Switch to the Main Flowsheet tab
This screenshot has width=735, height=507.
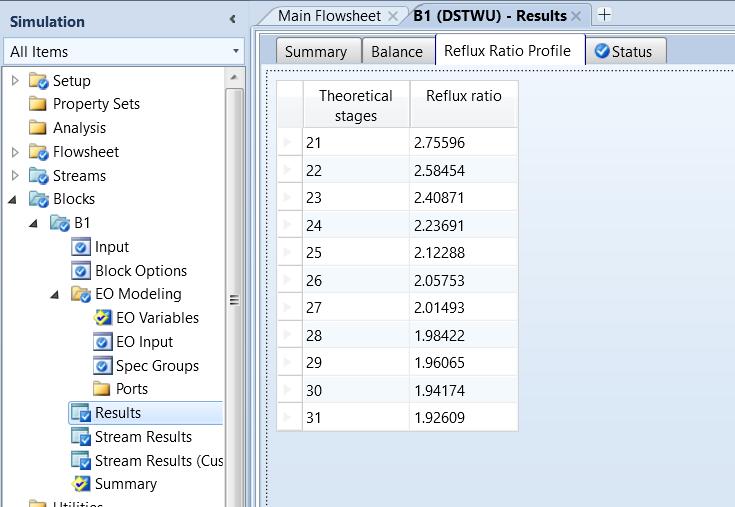[x=329, y=15]
